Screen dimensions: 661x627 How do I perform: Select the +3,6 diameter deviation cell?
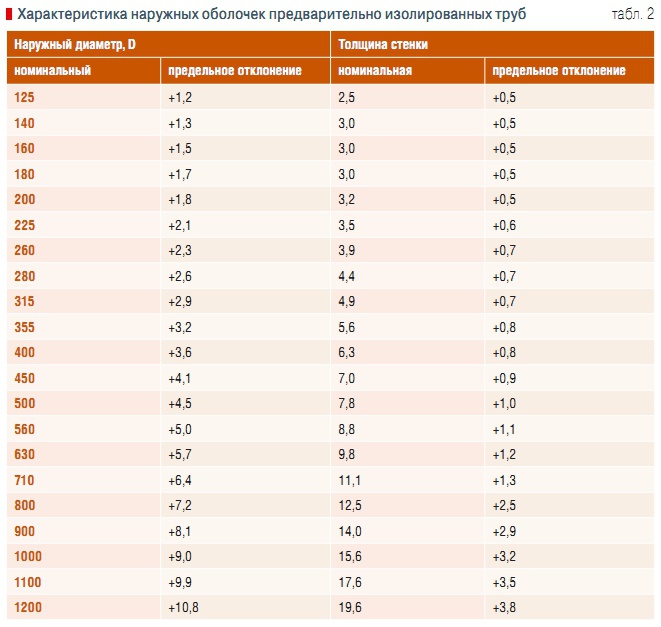pyautogui.click(x=180, y=353)
